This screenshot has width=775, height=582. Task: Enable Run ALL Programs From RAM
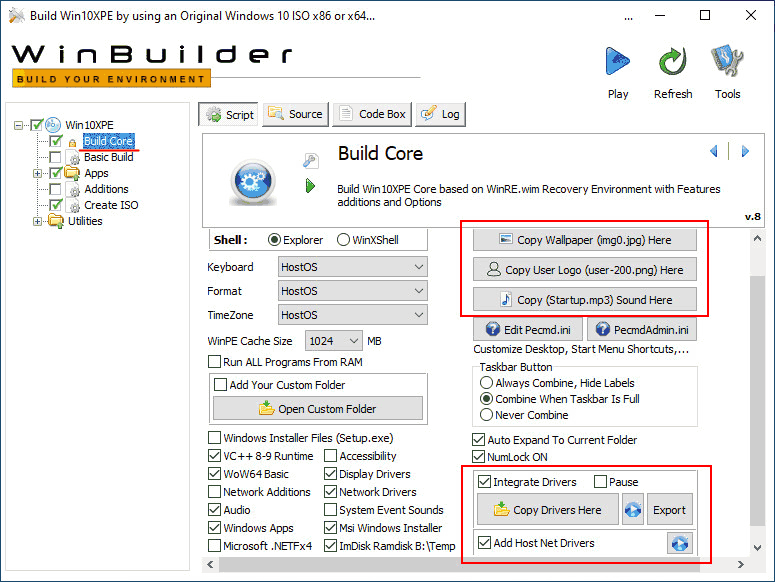[214, 362]
